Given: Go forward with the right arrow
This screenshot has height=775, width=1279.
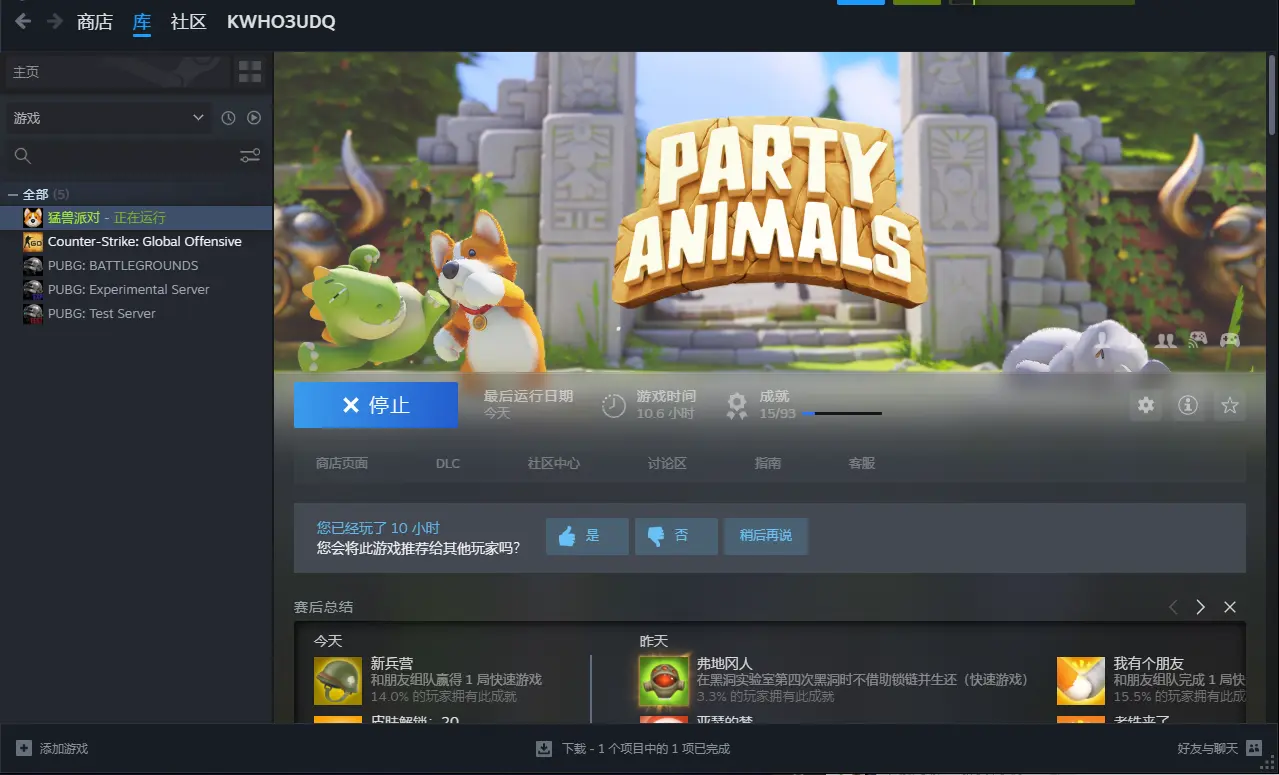Looking at the screenshot, I should 54,21.
